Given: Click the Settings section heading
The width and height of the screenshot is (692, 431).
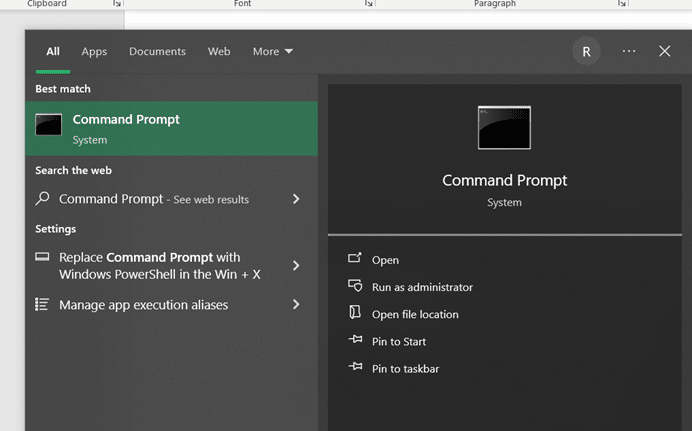Looking at the screenshot, I should [56, 229].
